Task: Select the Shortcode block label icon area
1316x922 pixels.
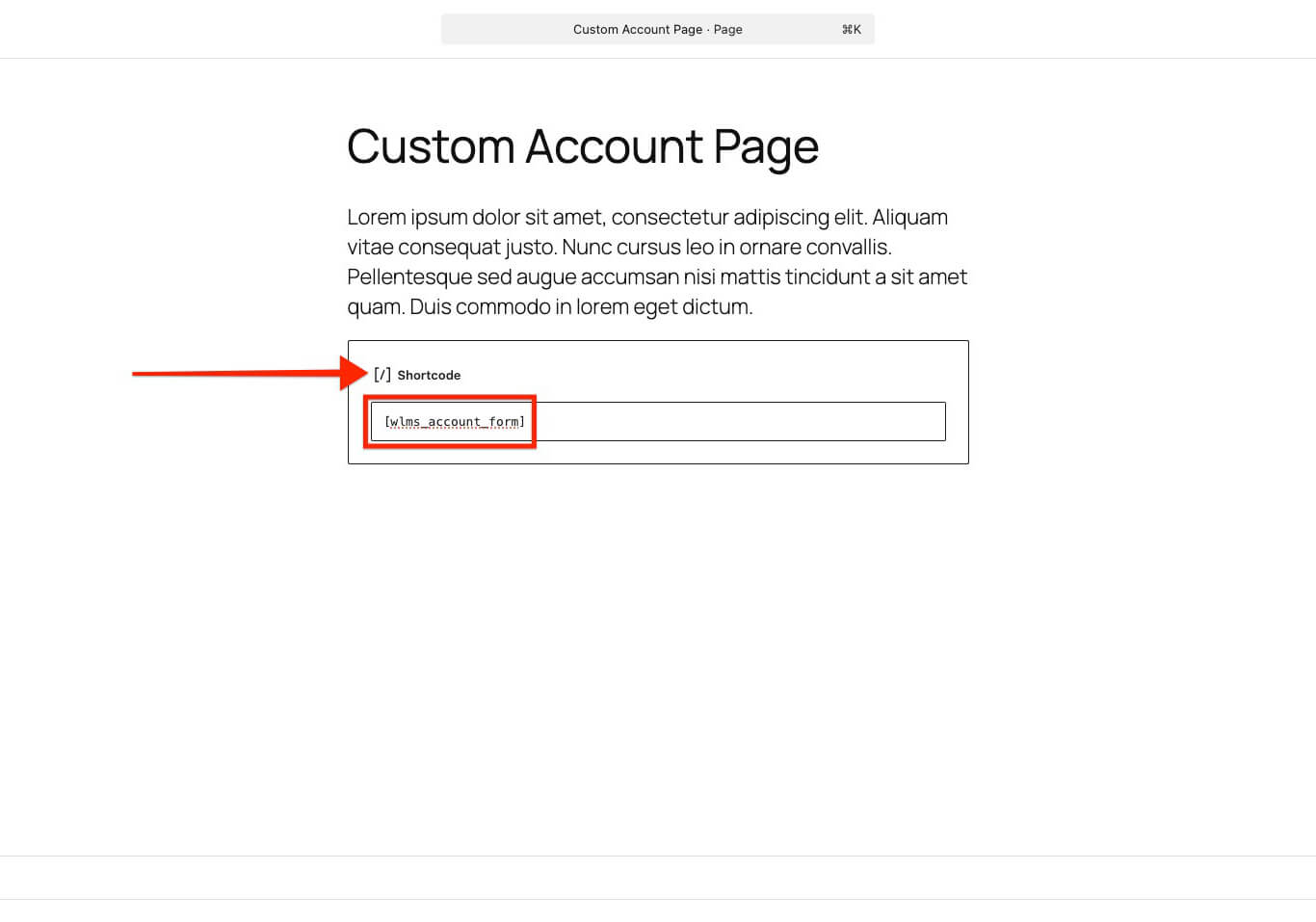Action: click(x=383, y=375)
